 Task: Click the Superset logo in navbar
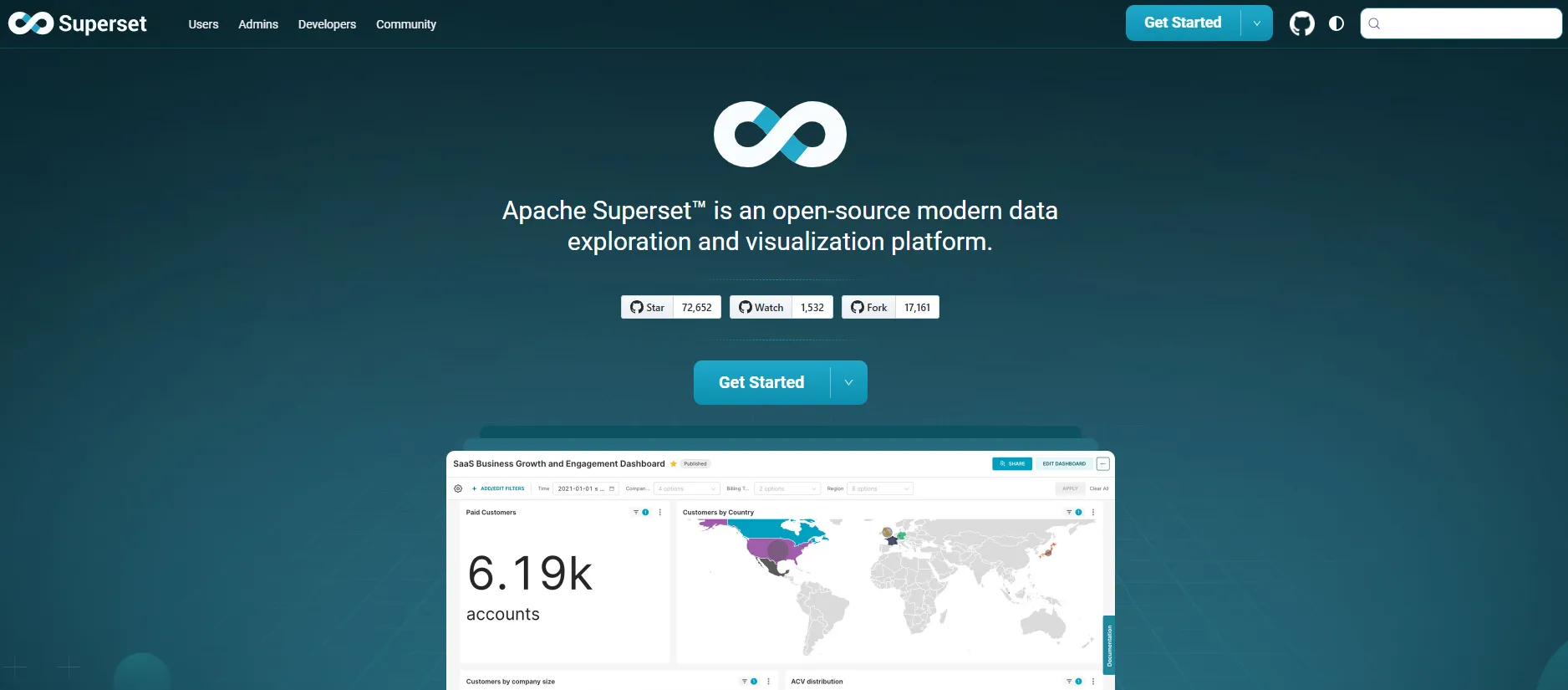pyautogui.click(x=78, y=23)
